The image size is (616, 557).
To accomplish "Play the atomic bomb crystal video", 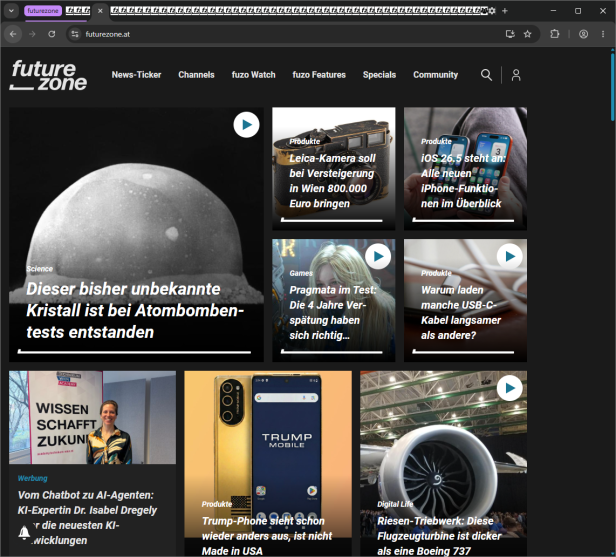I will 246,125.
